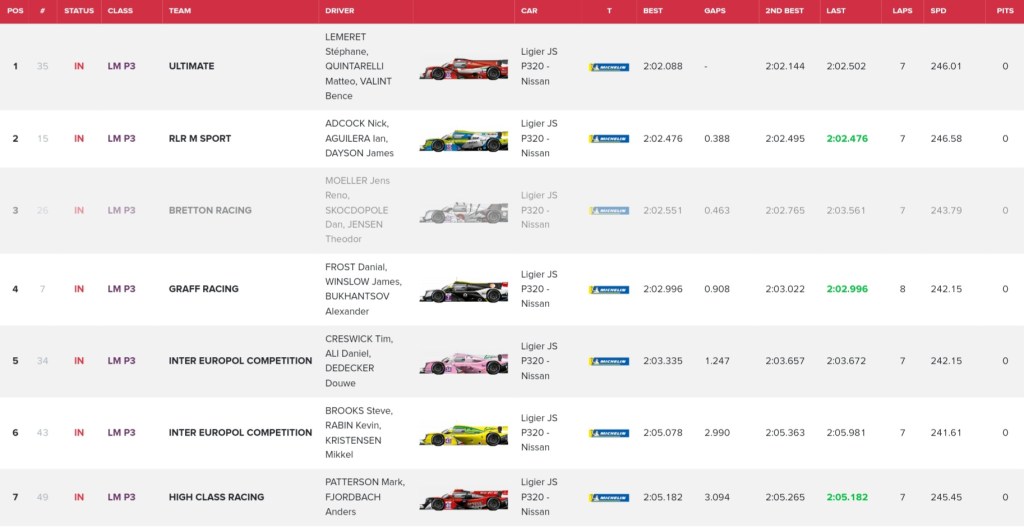Image resolution: width=1024 pixels, height=531 pixels.
Task: Sort by the SPD column header
Action: click(x=938, y=11)
